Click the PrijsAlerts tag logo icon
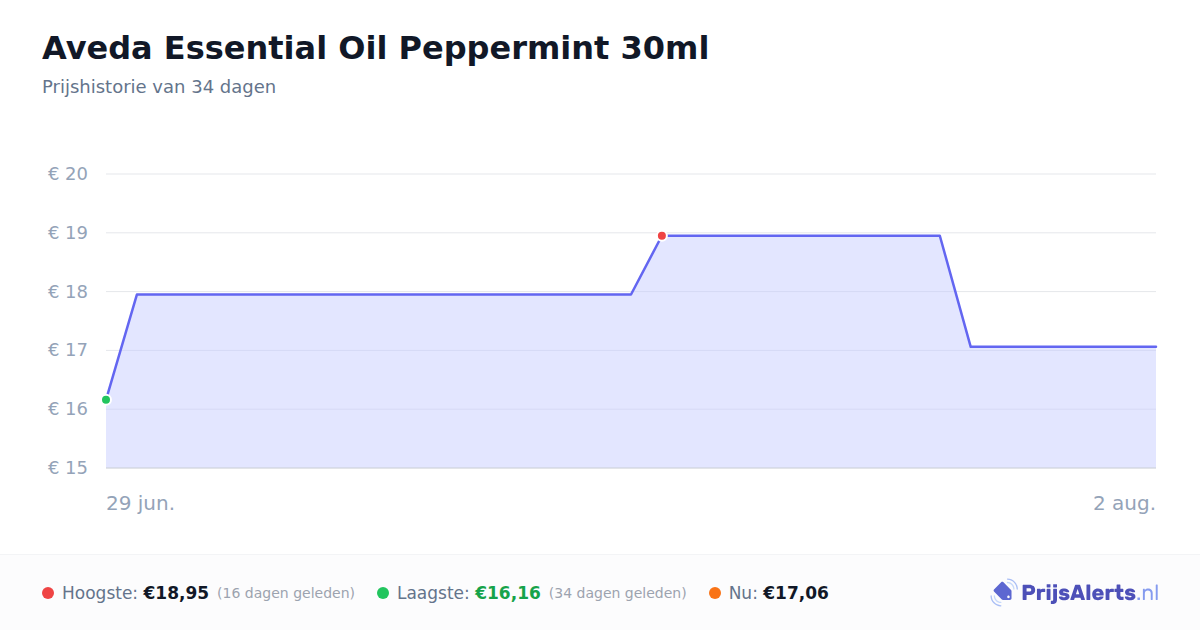The image size is (1200, 630). (x=1003, y=593)
